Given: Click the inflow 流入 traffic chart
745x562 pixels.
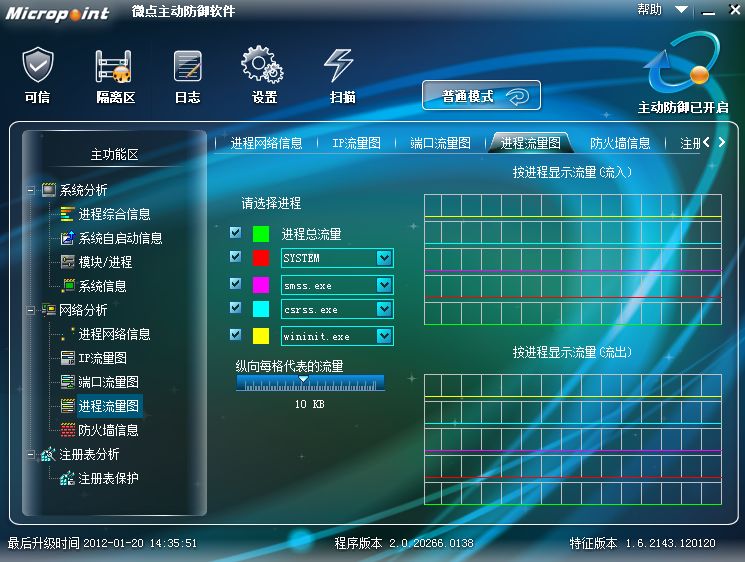Looking at the screenshot, I should [x=573, y=259].
